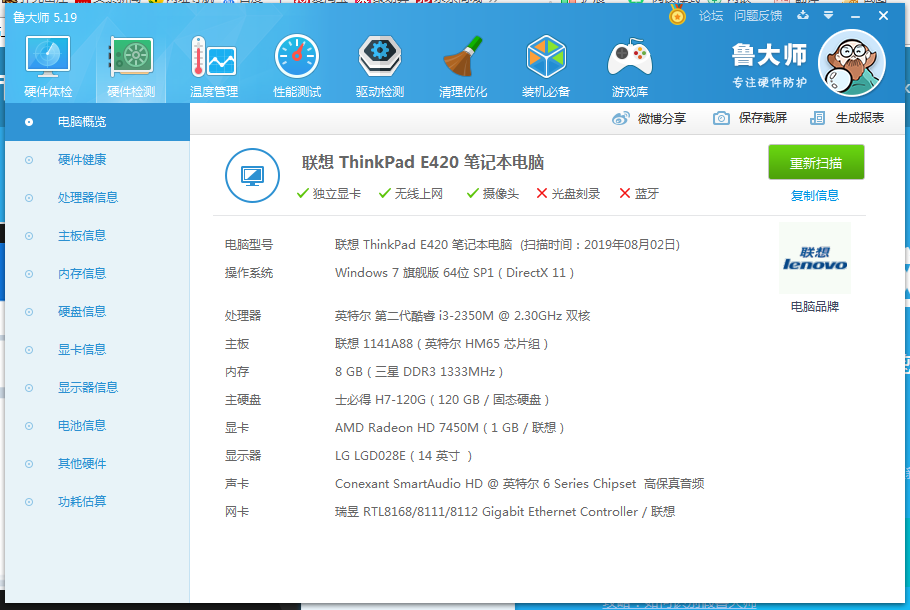Click the Conexant SmartAudio HD value
Image resolution: width=910 pixels, height=610 pixels.
tap(519, 484)
